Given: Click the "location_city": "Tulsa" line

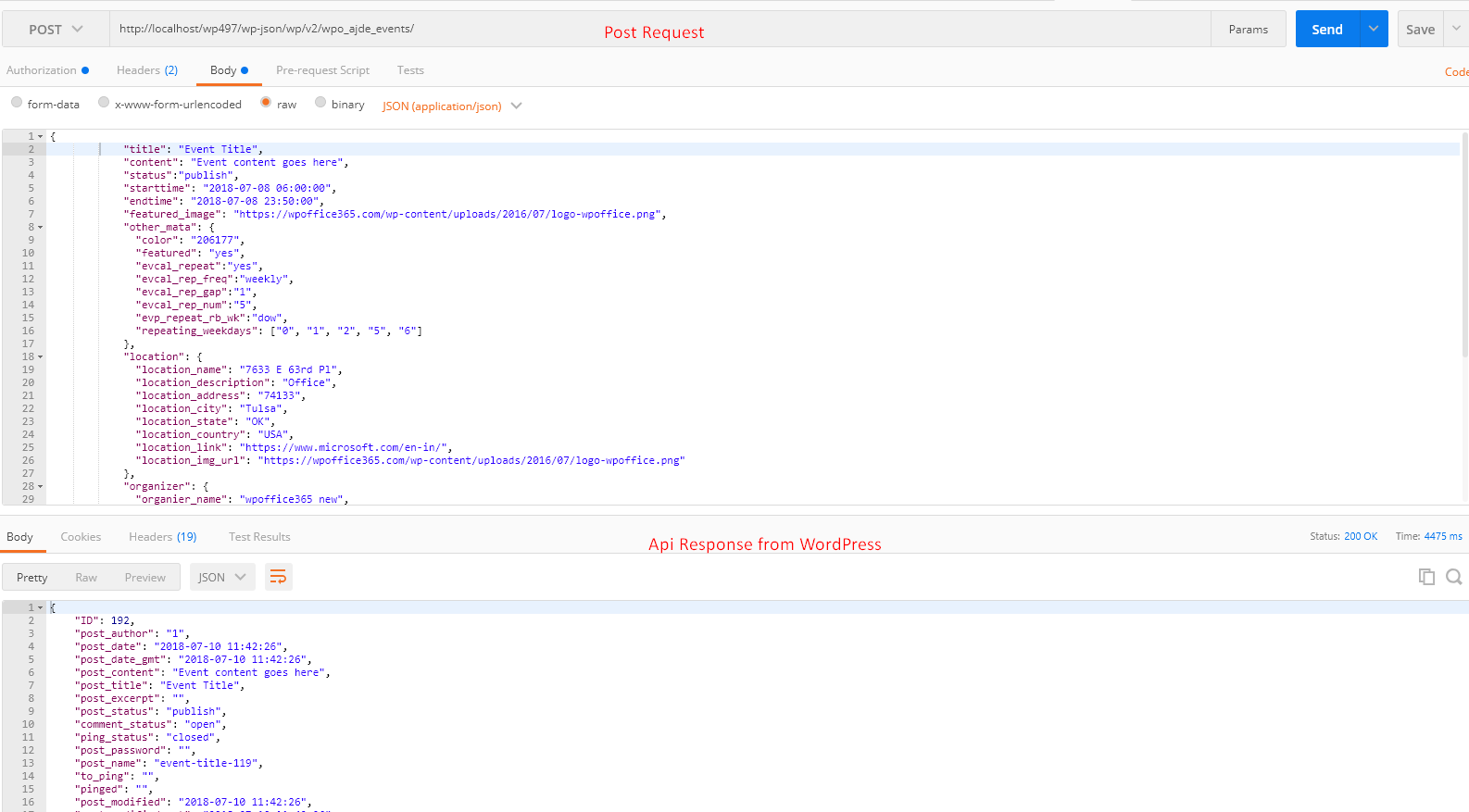Looking at the screenshot, I should [212, 408].
